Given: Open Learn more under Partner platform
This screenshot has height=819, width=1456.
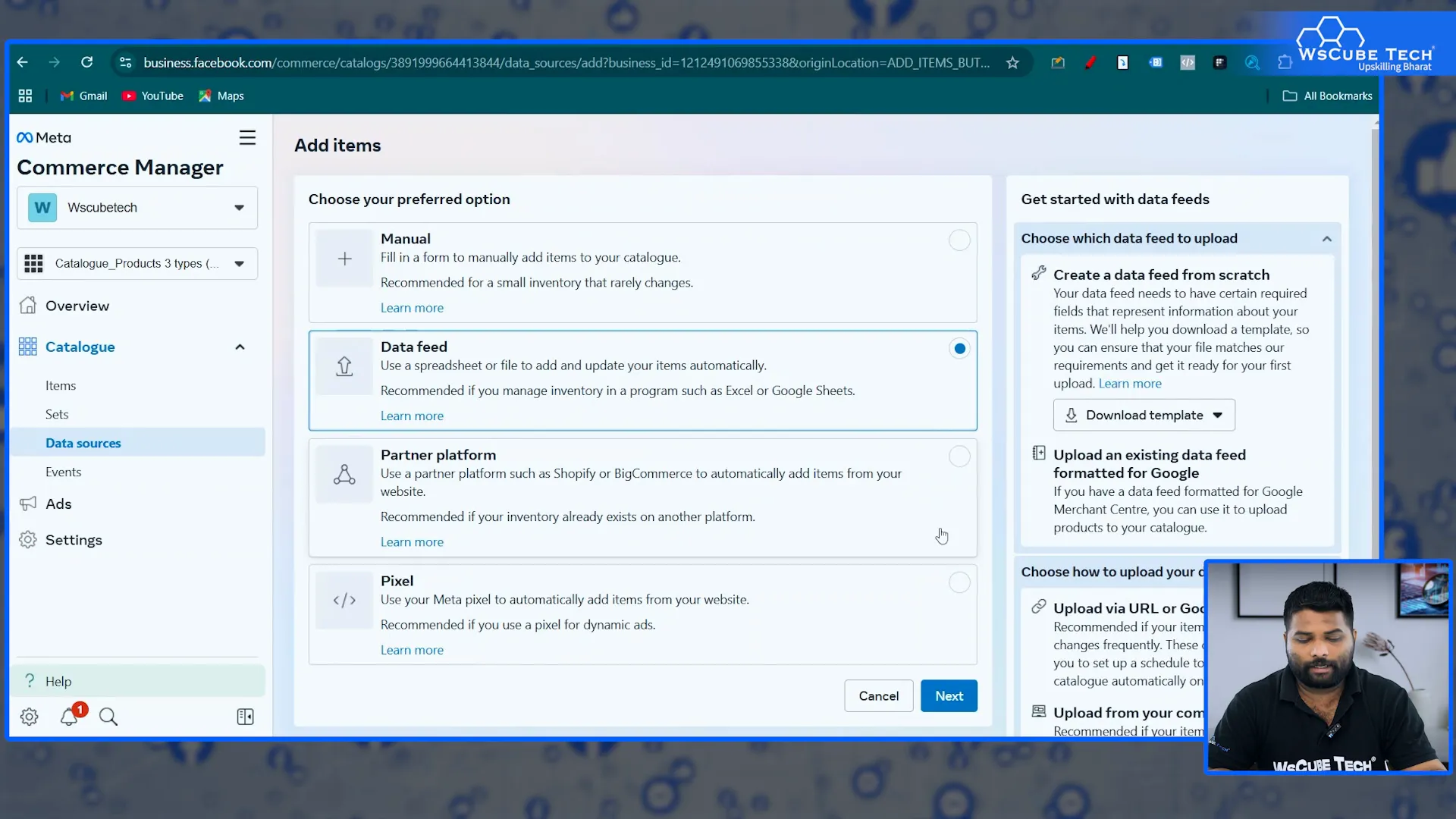Looking at the screenshot, I should click(412, 542).
